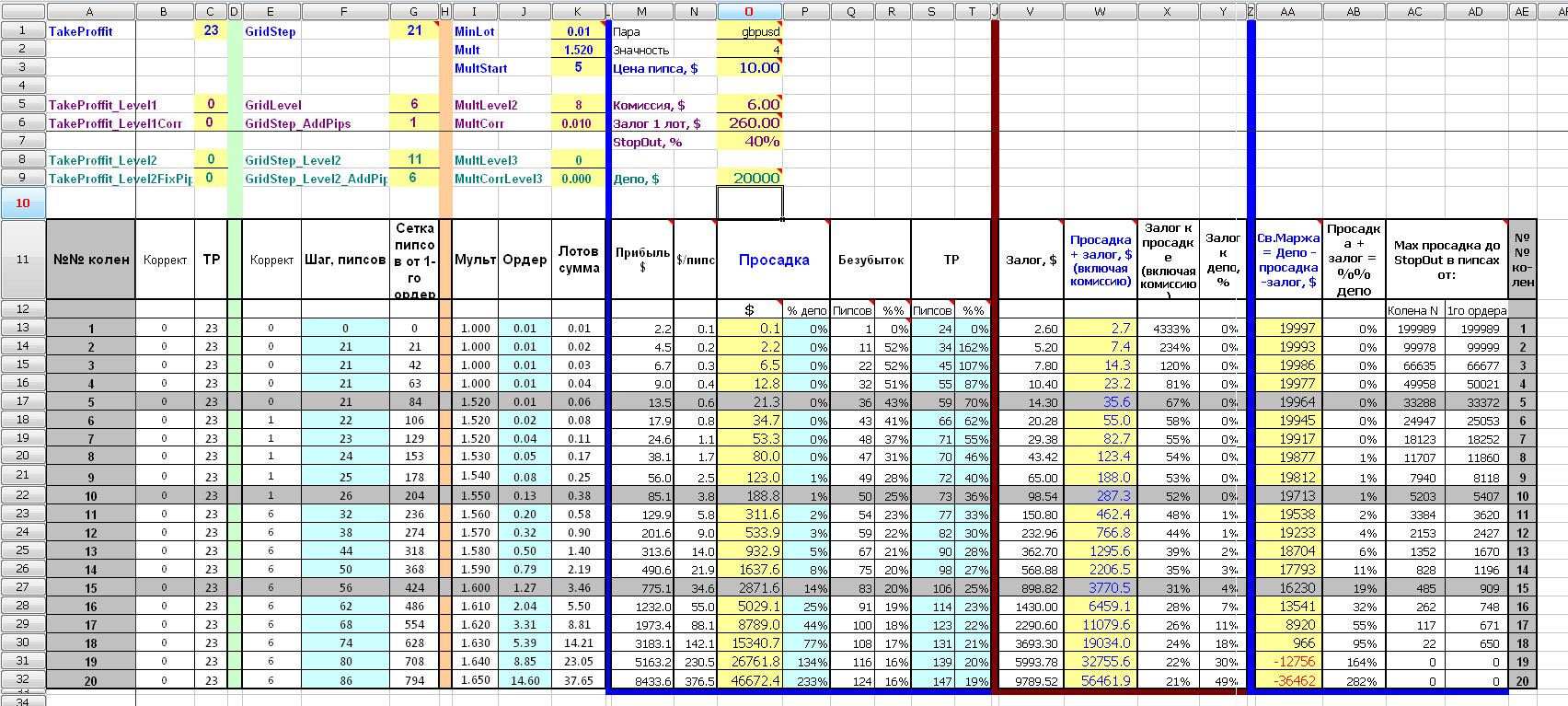Click the 4333% percentage cell
Screen dimensions: 1568x706
(1167, 329)
